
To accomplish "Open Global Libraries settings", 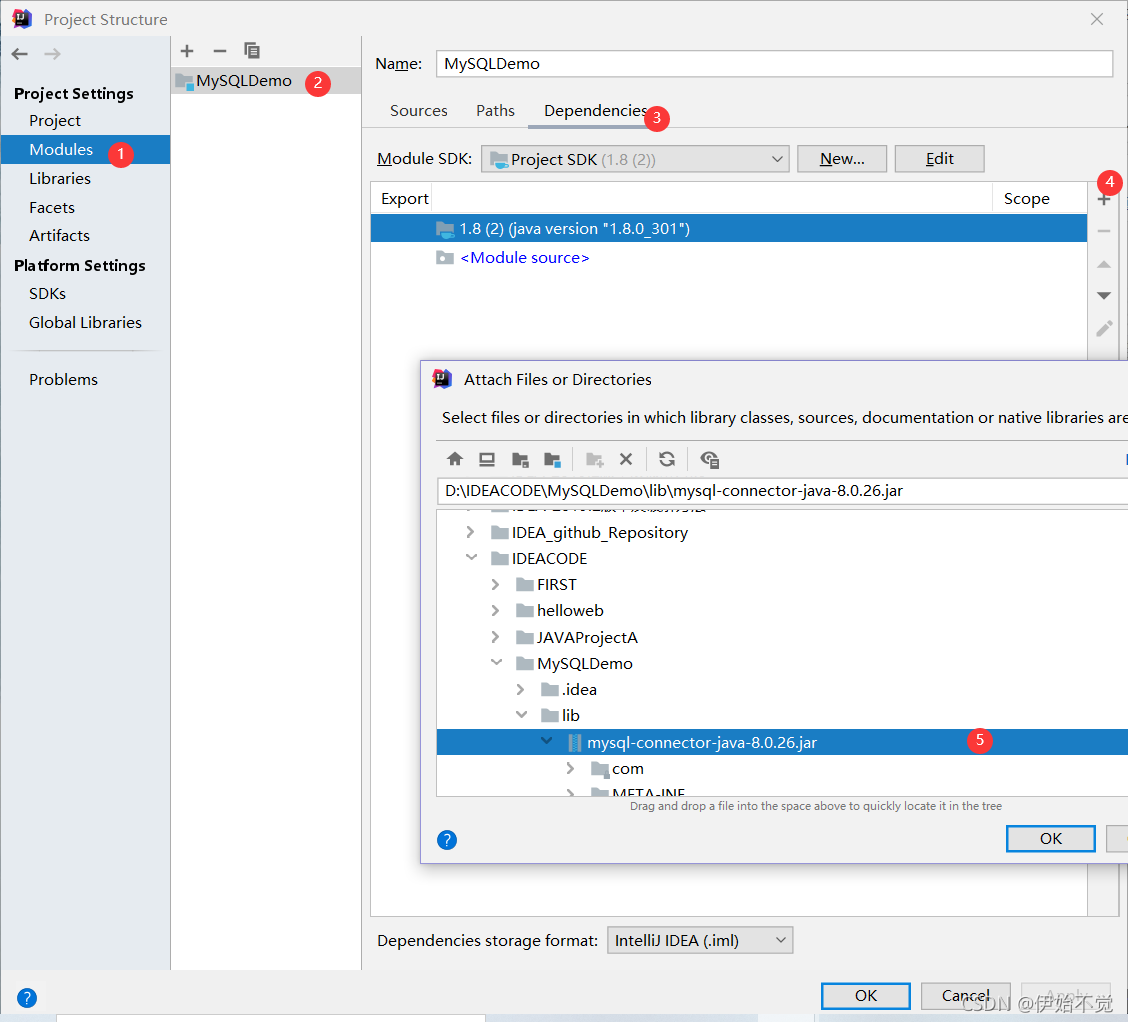I will (85, 322).
